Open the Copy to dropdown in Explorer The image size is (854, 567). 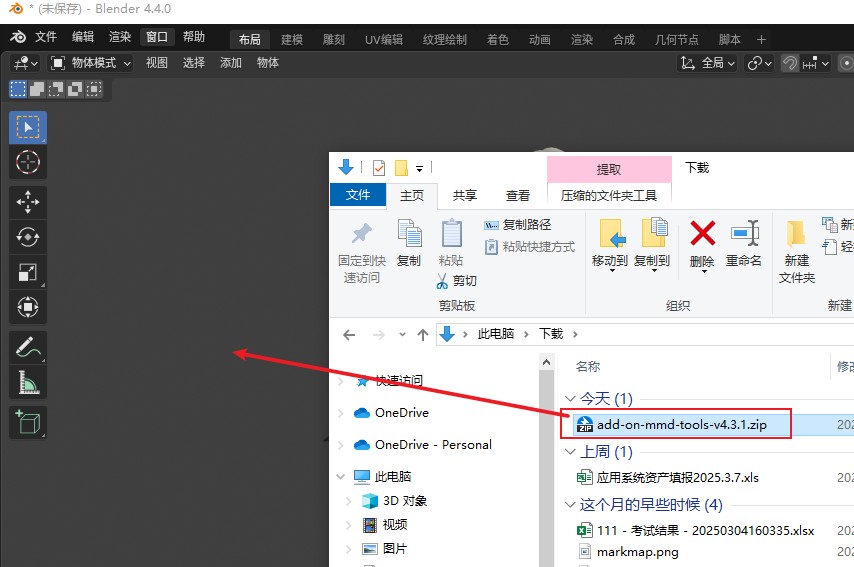click(652, 245)
